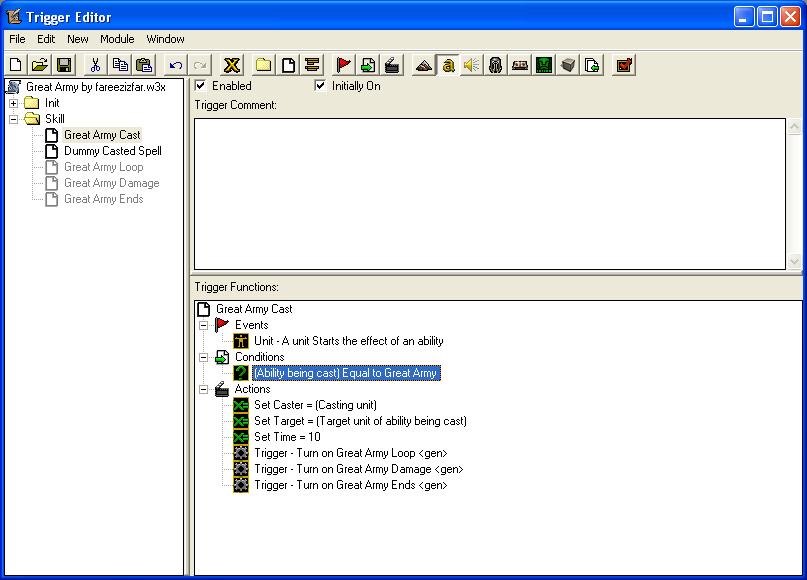807x580 pixels.
Task: Select the Great Army Ends trigger
Action: tap(103, 199)
